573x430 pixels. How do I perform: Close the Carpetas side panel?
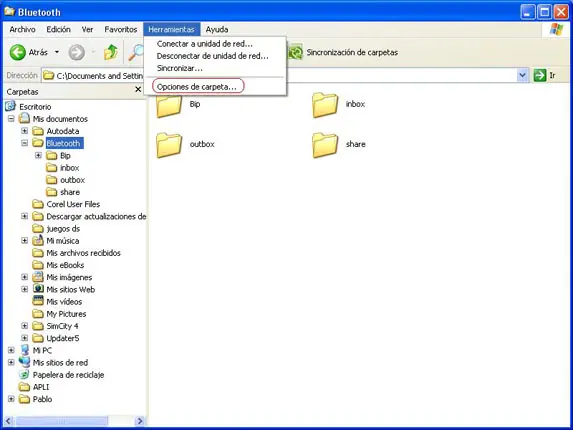point(138,89)
